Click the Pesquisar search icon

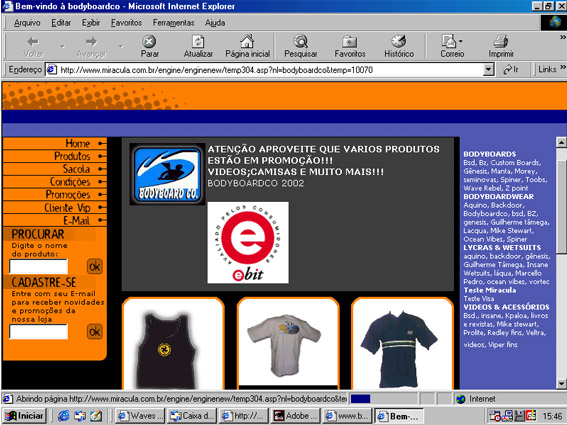coord(300,42)
